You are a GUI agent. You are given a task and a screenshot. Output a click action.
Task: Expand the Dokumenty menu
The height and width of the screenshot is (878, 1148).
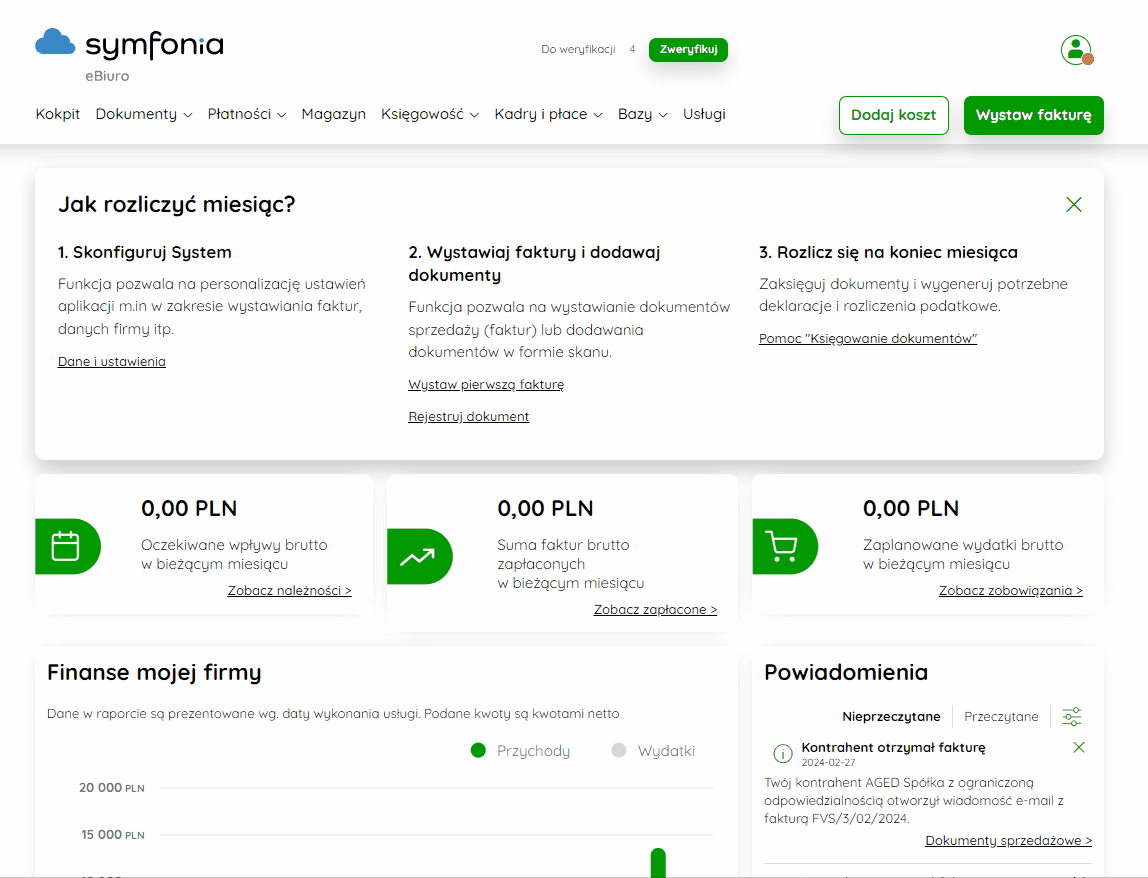click(144, 114)
